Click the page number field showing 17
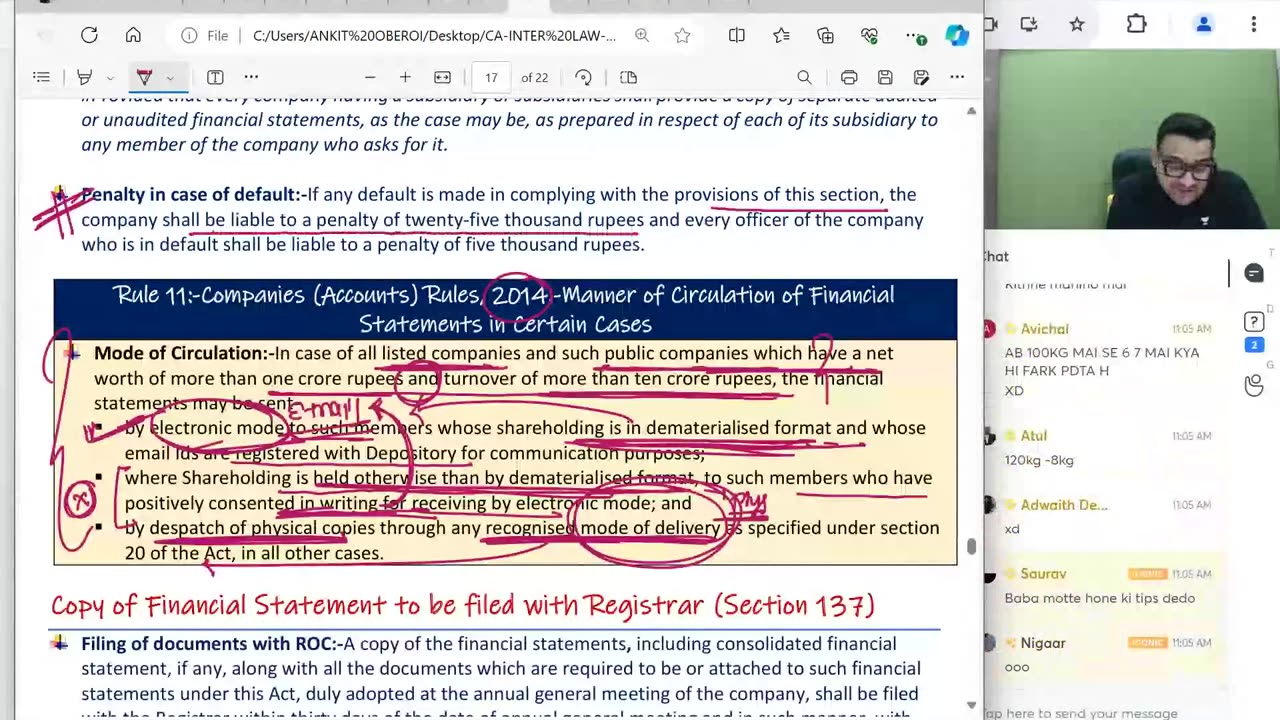 491,77
